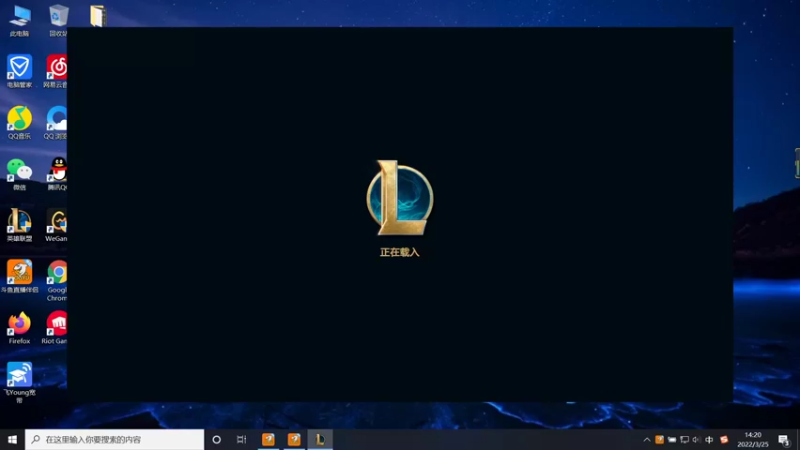Click orange app icon in system tray

(x=659, y=439)
